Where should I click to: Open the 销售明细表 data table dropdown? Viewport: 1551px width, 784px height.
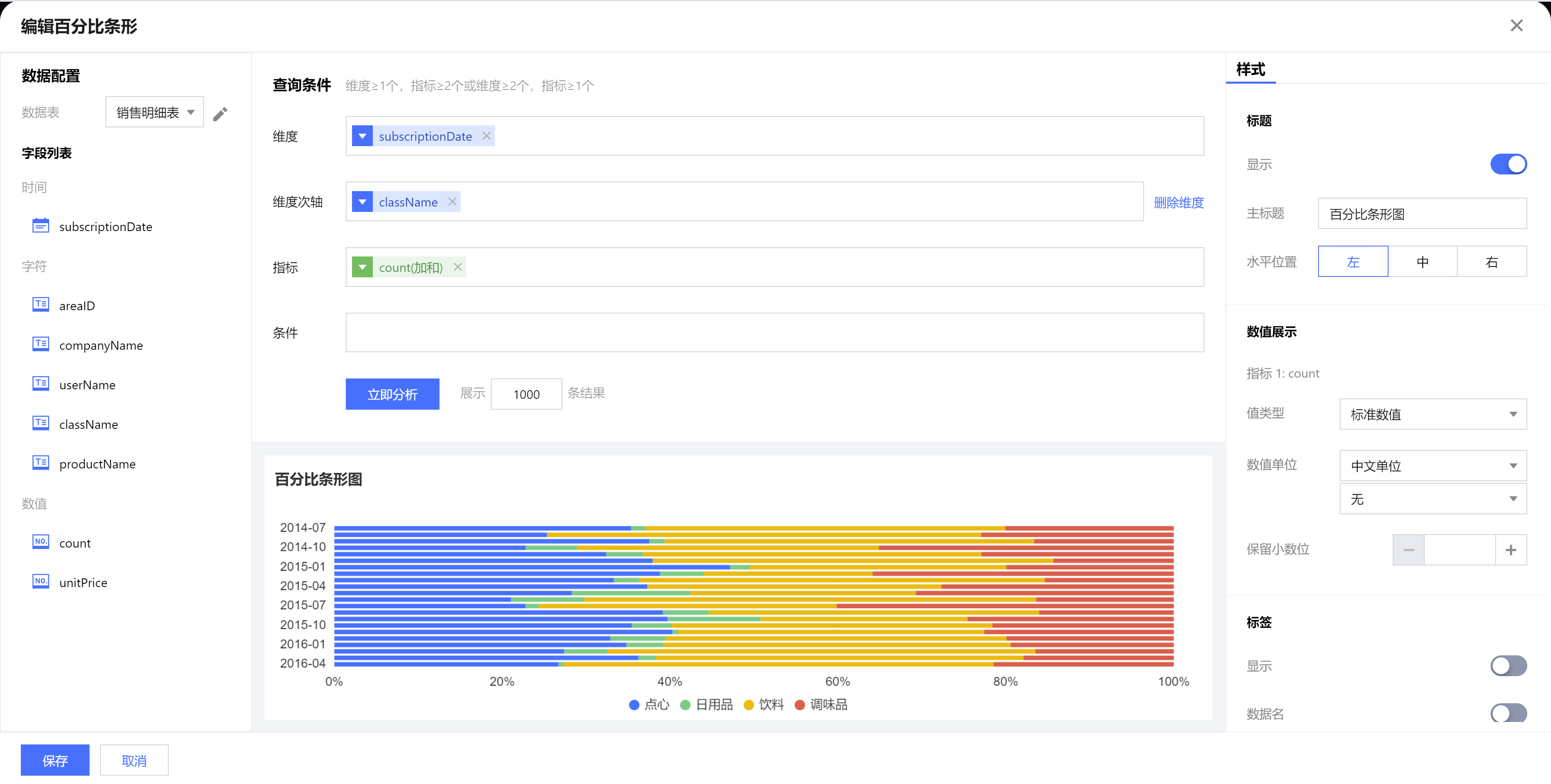155,112
